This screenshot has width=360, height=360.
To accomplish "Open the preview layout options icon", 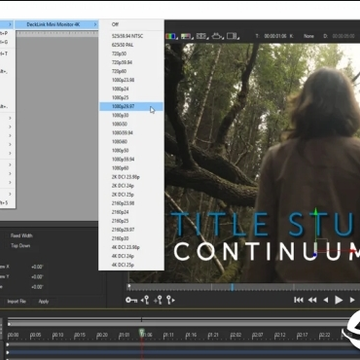I will 232,36.
